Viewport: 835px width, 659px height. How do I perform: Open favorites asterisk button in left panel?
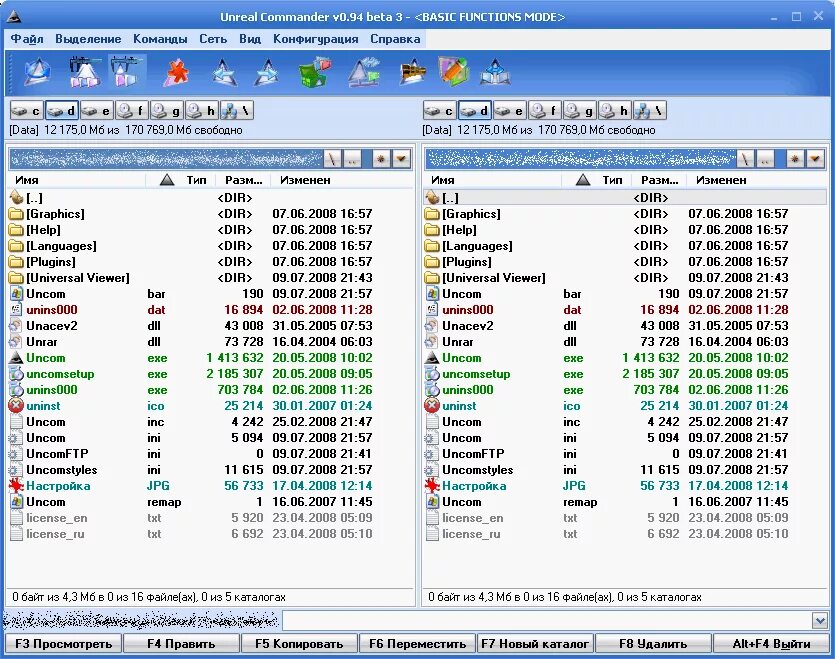pyautogui.click(x=381, y=159)
